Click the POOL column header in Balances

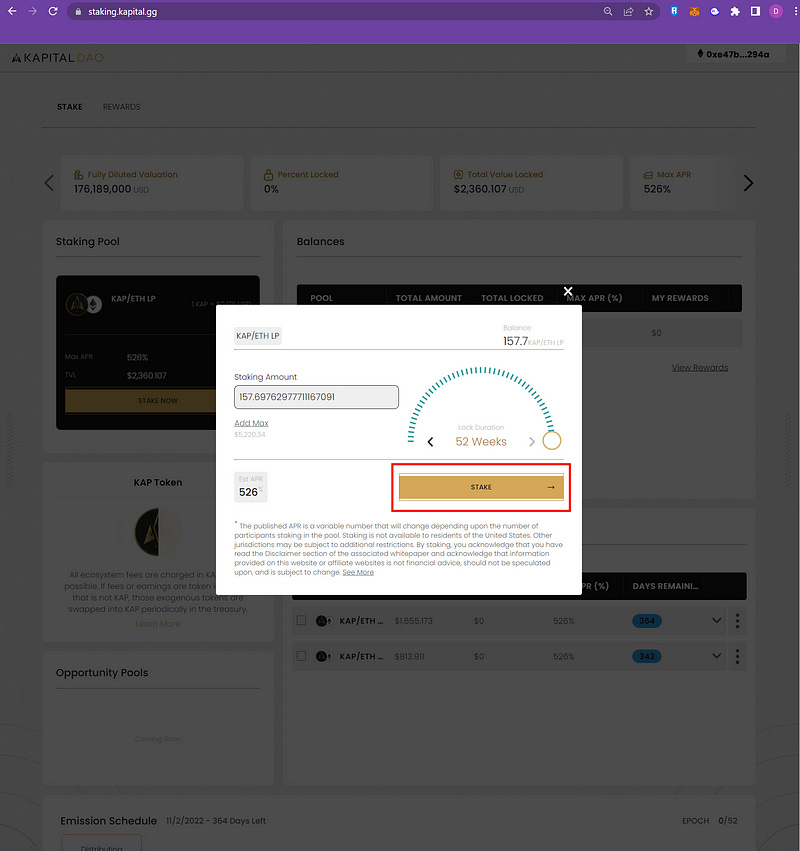322,298
